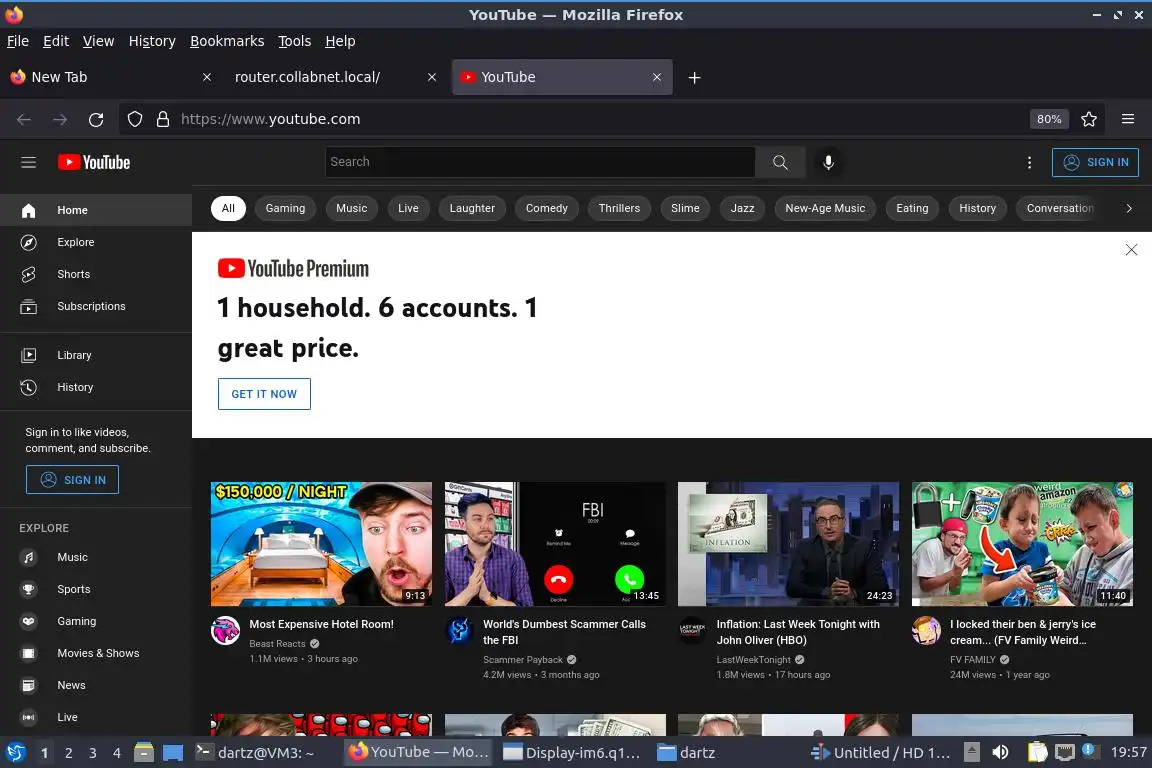Open LastWeekTonight channel link
This screenshot has height=768, width=1152.
(754, 660)
